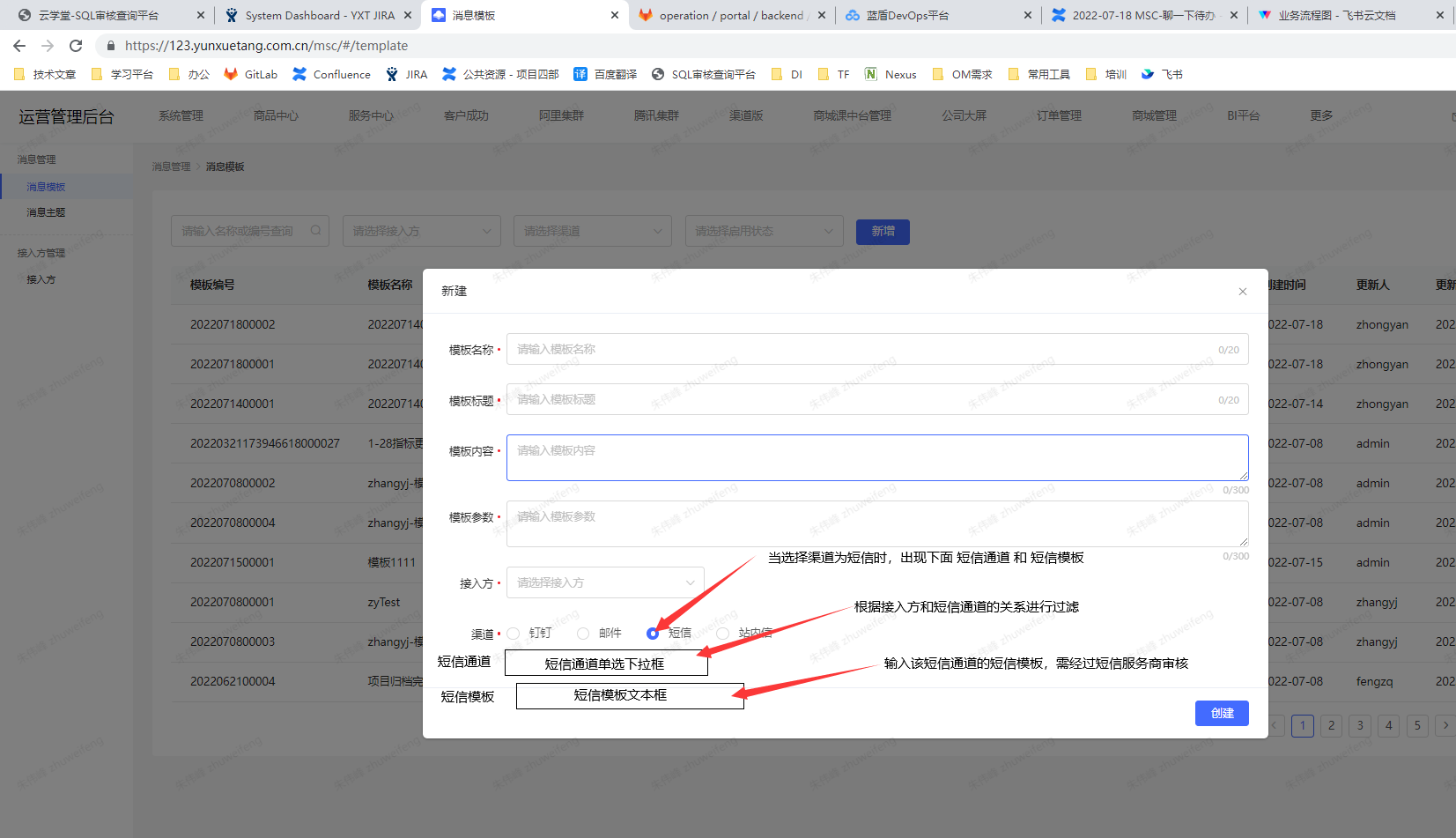Close the System Dashboard JIRA tab
The height and width of the screenshot is (838, 1456).
[408, 15]
